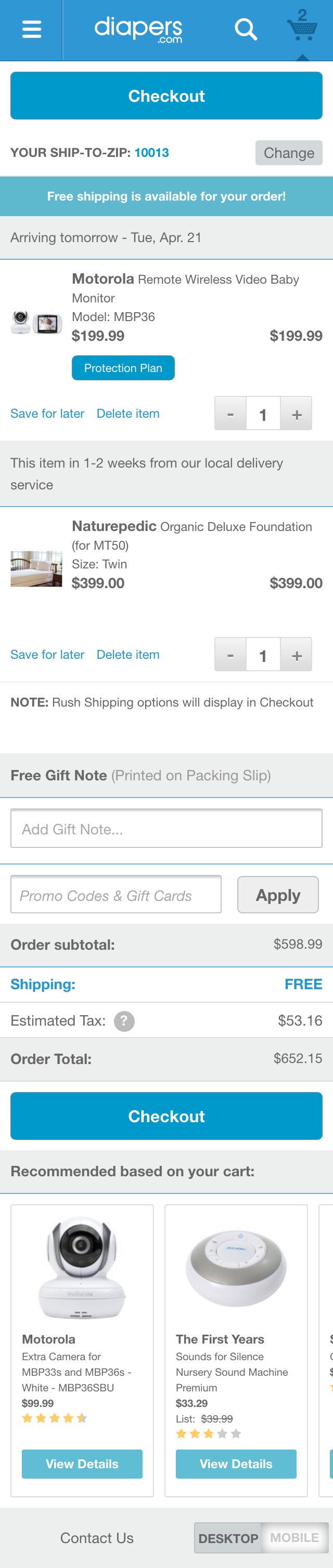Increase Motorola monitor quantity
Screen dimensions: 333x1568
click(297, 414)
